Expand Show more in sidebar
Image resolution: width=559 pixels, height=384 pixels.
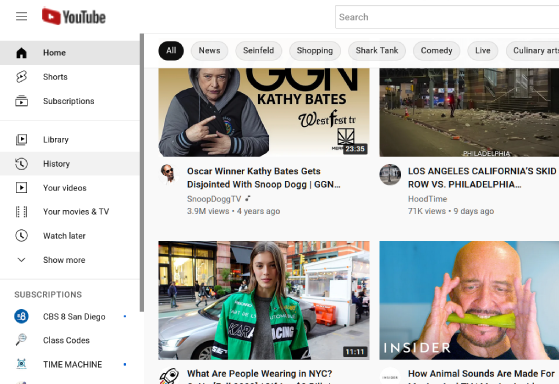(70, 260)
